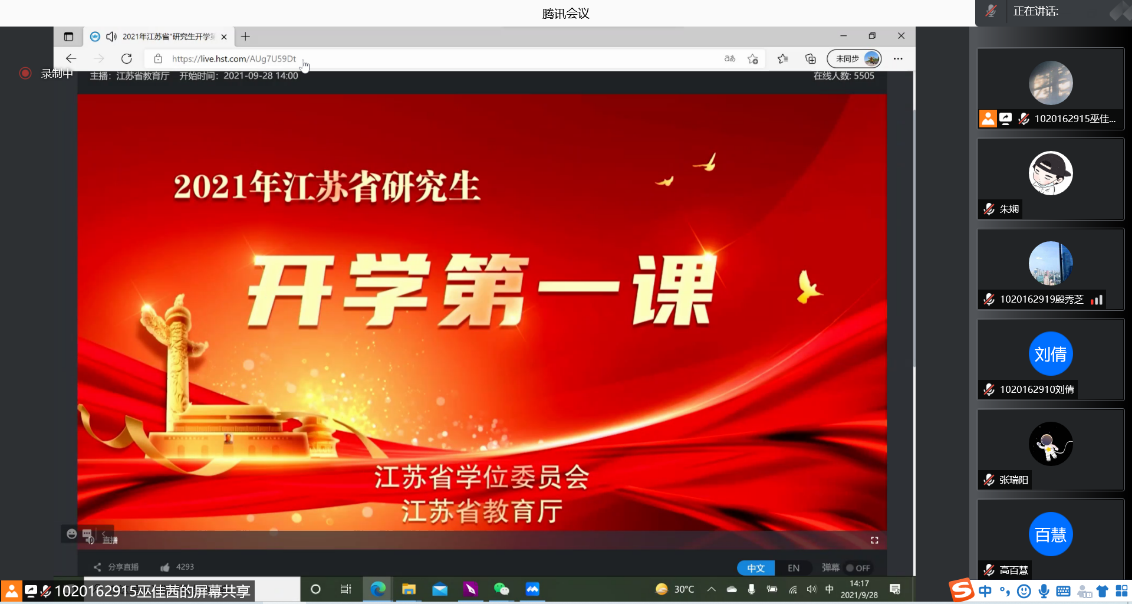Open the network Wi-Fi tray icon
The image size is (1132, 604).
(x=793, y=590)
